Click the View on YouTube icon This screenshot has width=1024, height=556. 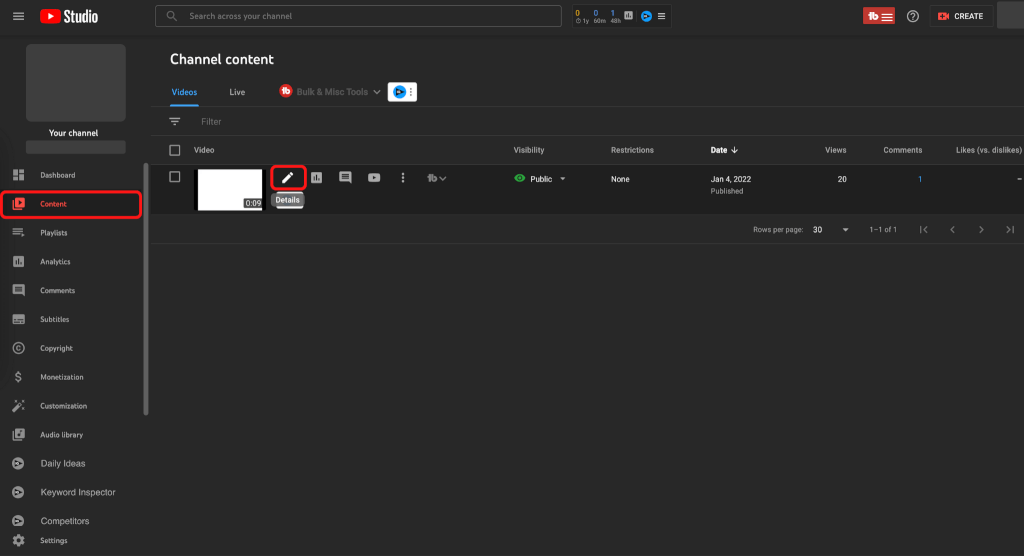tap(374, 178)
